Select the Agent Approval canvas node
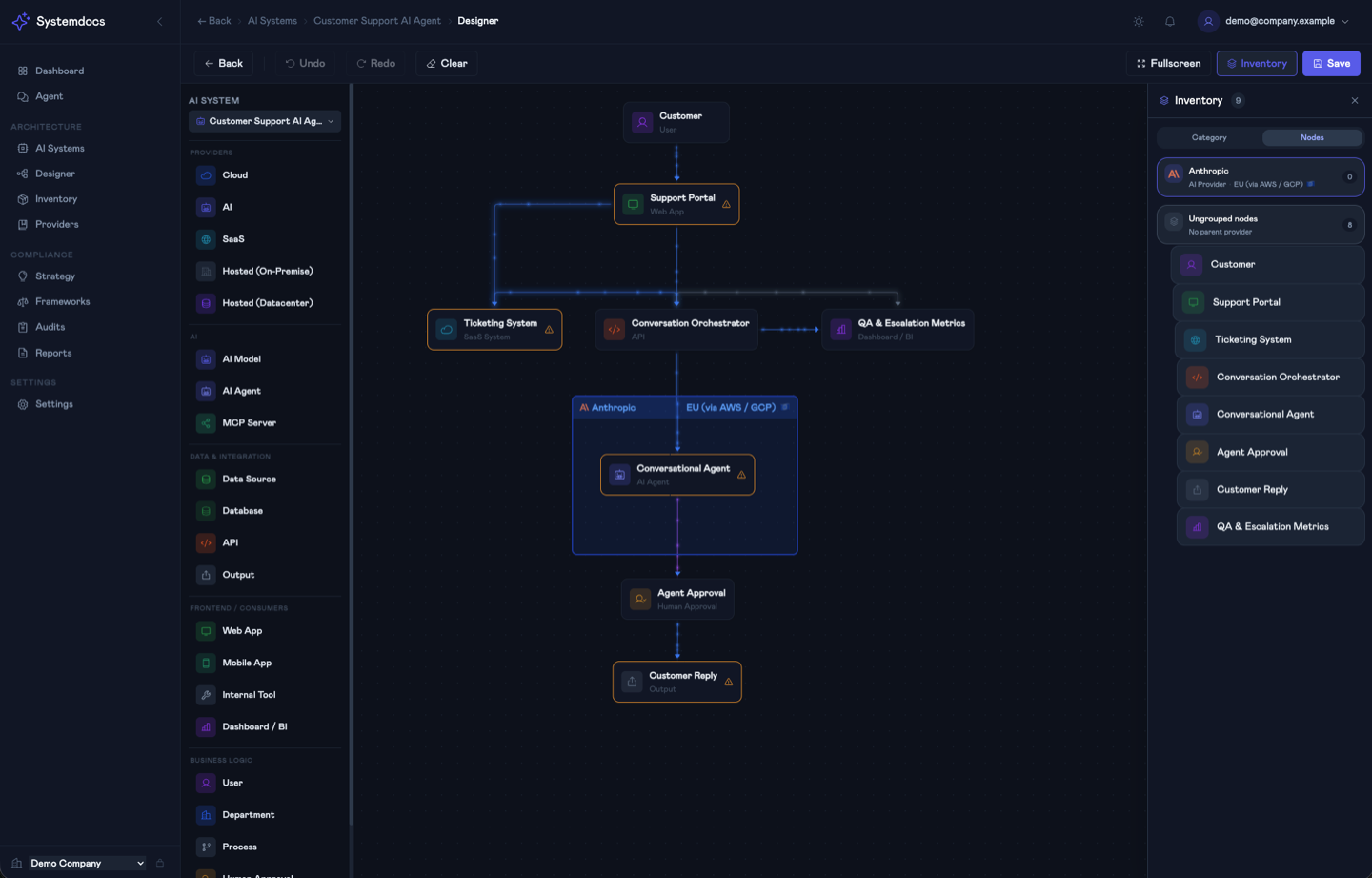This screenshot has width=1372, height=878. point(677,599)
